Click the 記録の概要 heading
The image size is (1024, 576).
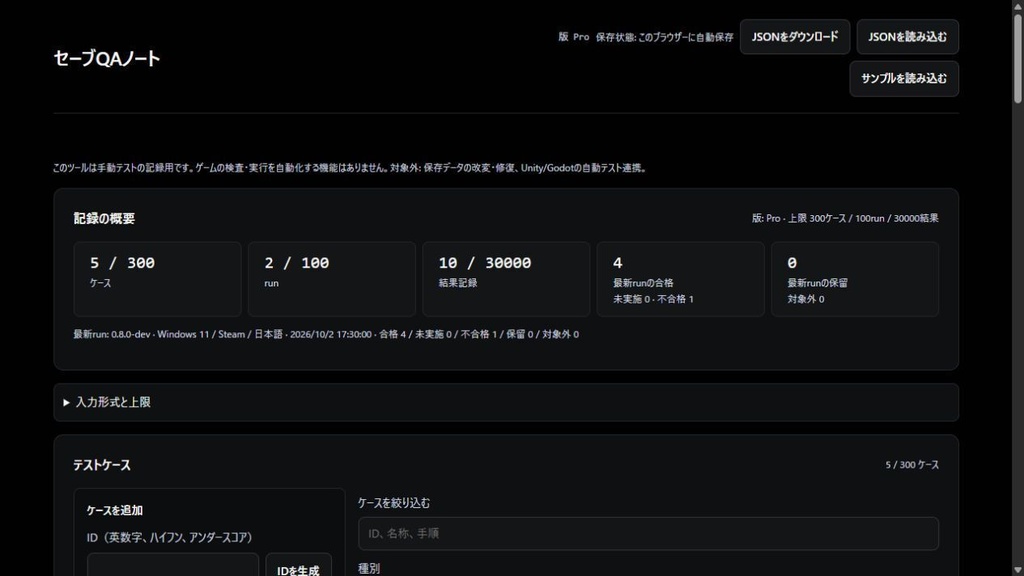point(104,219)
